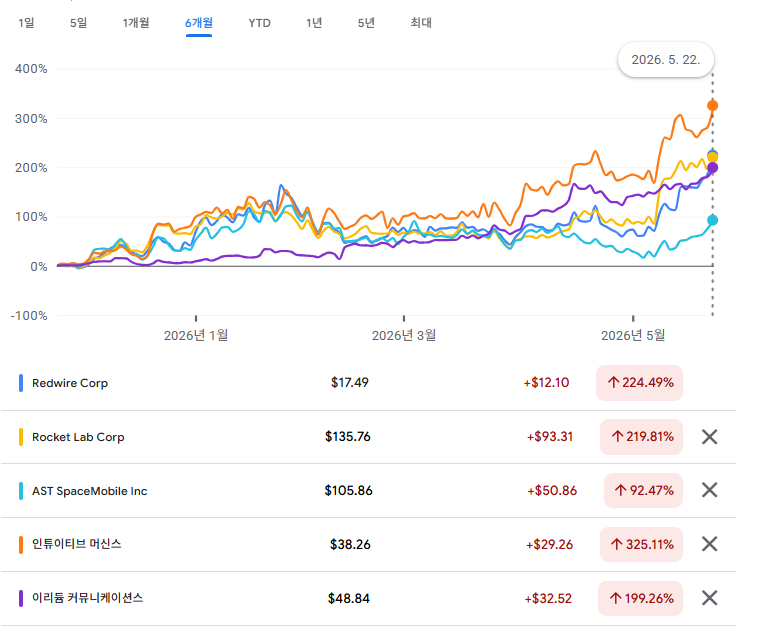Click the 2026년 5월 axis label
The width and height of the screenshot is (758, 632).
pos(633,335)
